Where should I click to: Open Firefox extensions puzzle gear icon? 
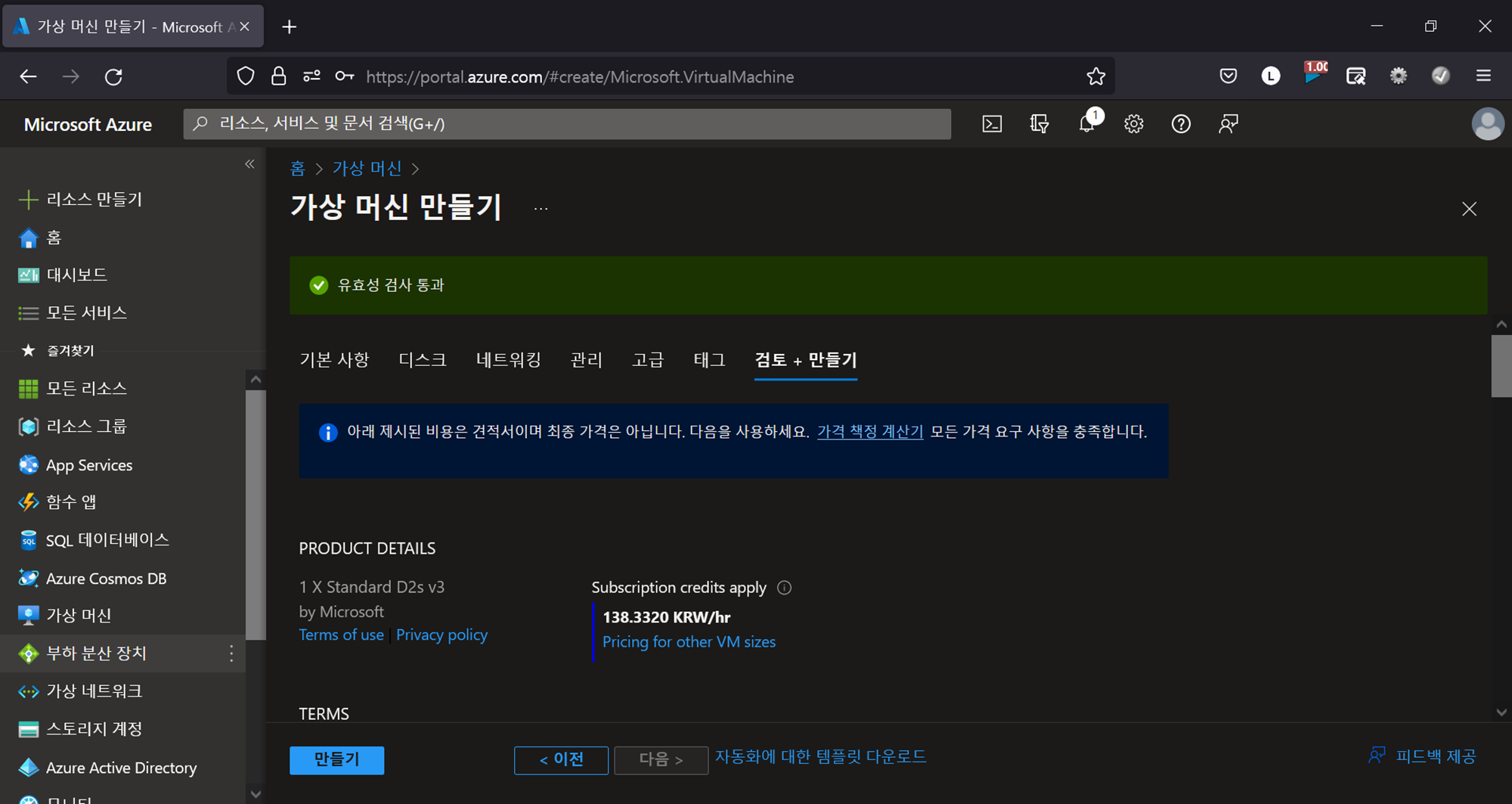[1399, 76]
